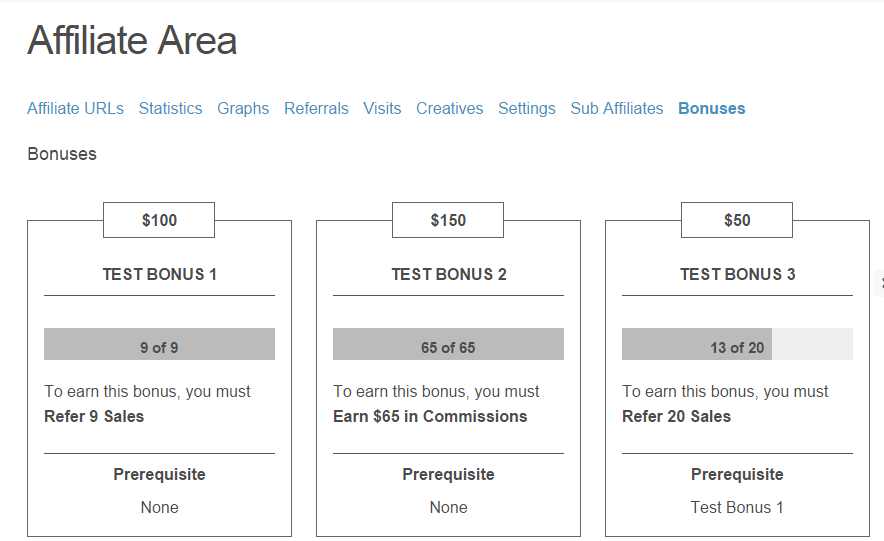Click the $150 bonus amount badge
This screenshot has height=541, width=884.
pos(448,220)
